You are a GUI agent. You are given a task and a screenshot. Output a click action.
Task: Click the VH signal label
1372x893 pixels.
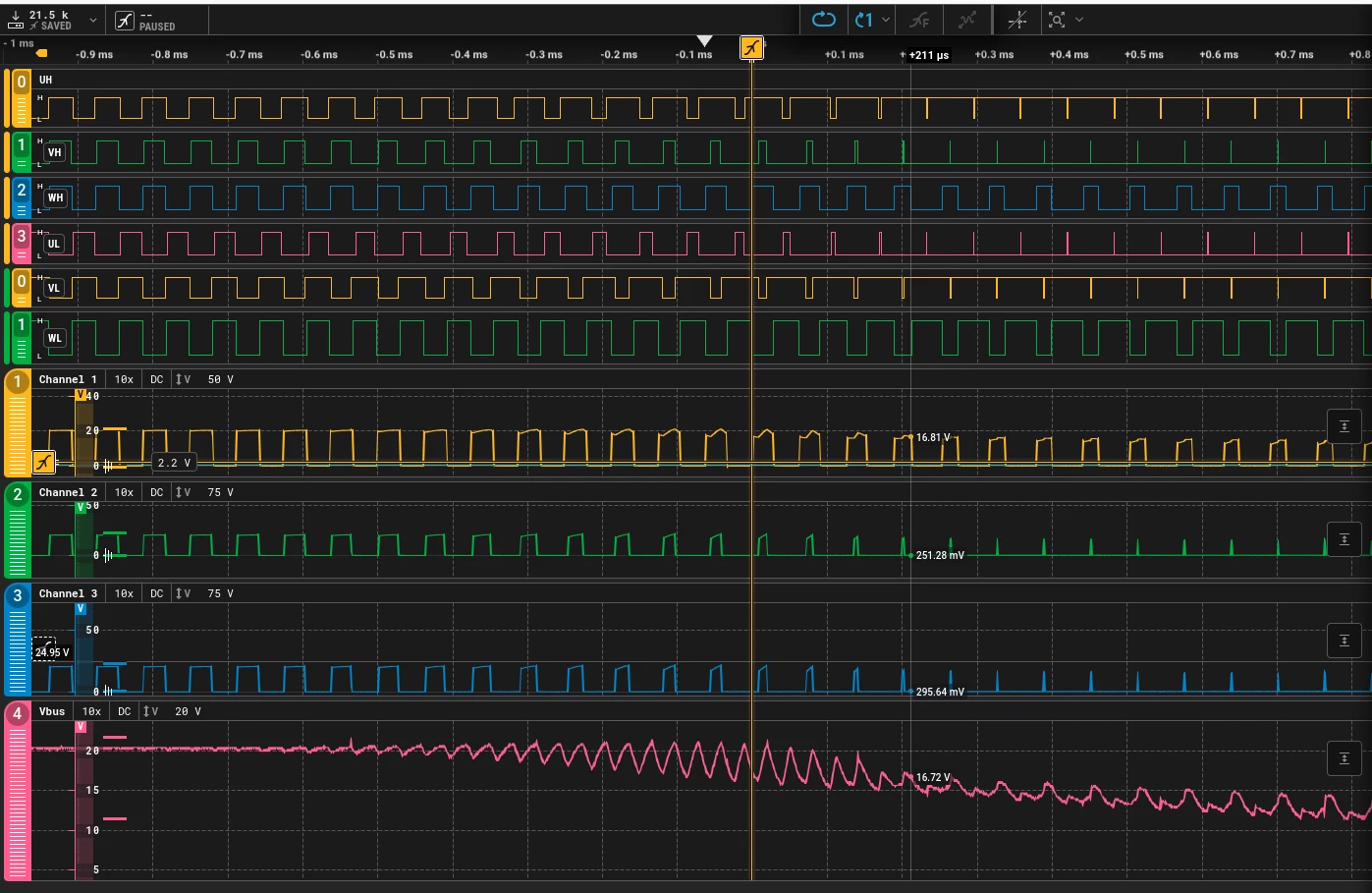click(x=55, y=152)
